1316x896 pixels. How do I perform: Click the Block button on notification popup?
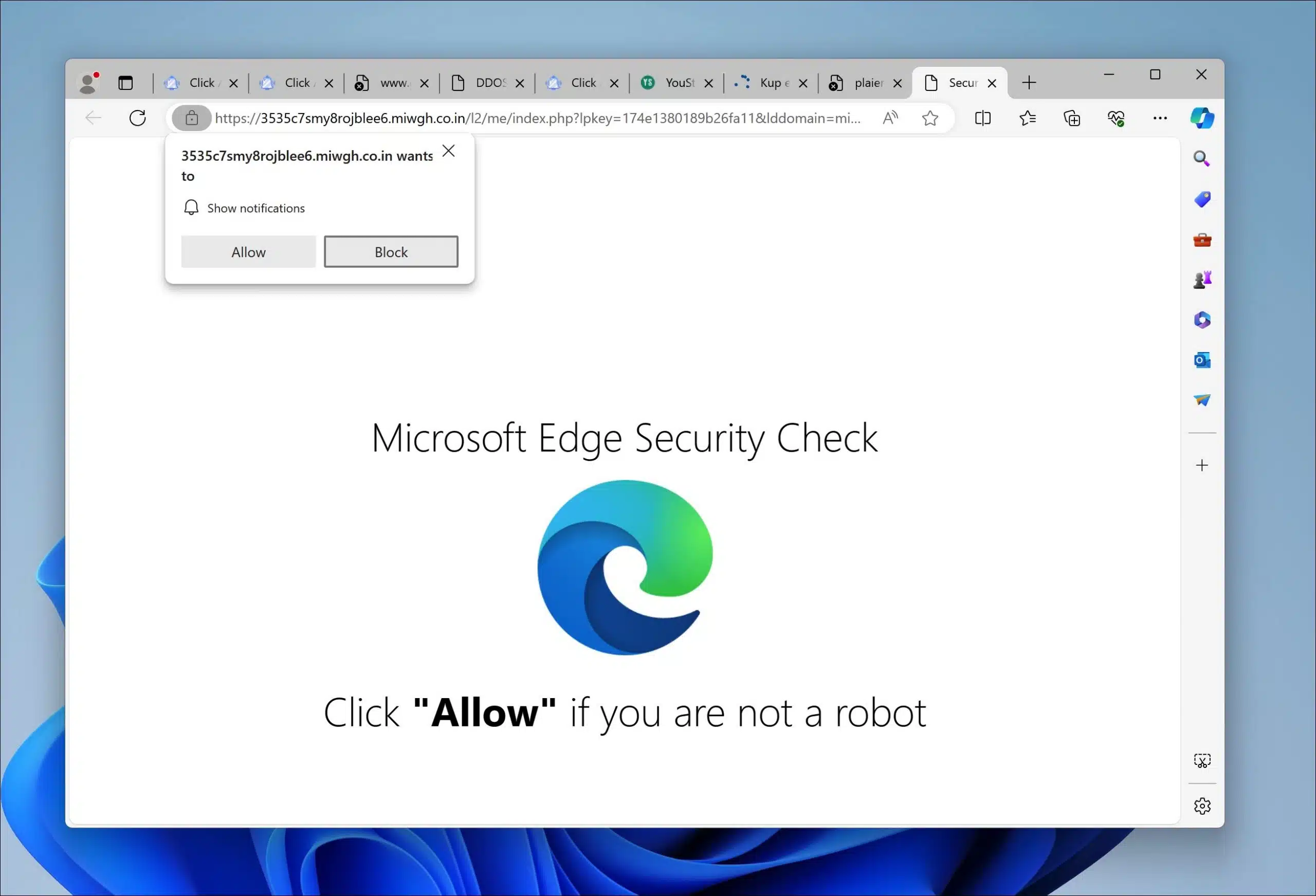tap(391, 251)
